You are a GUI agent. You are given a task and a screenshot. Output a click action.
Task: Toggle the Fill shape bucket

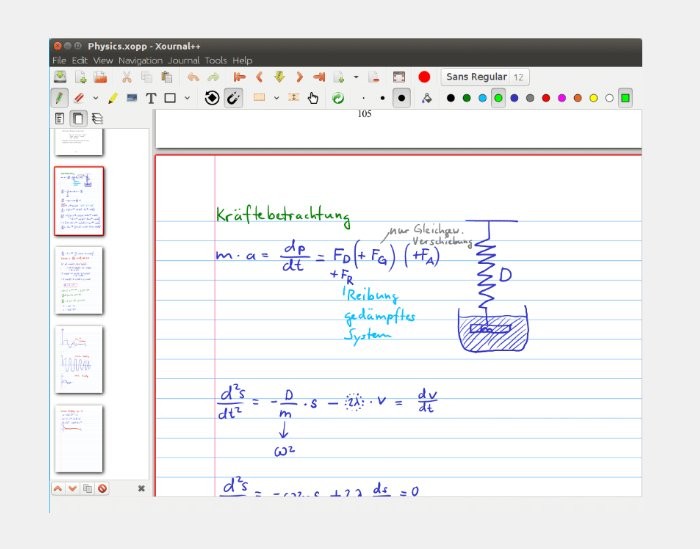pos(426,98)
